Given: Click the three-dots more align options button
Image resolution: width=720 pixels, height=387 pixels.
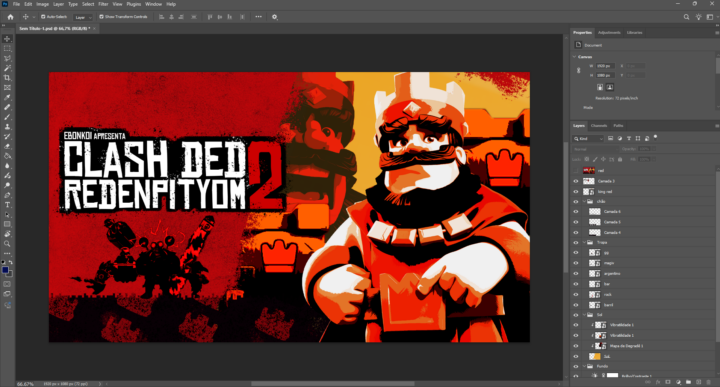Looking at the screenshot, I should (259, 17).
